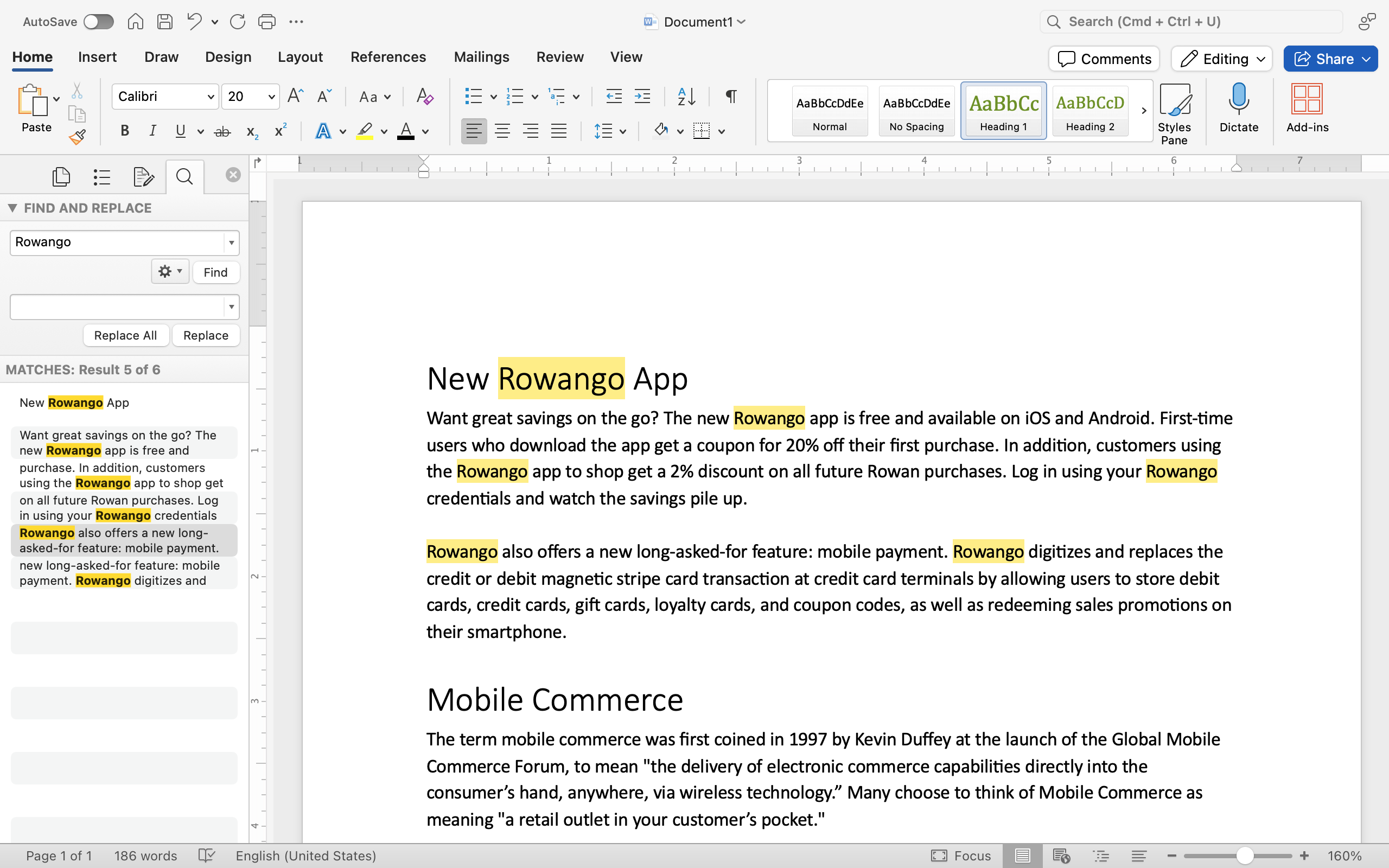Apply the Normal style

pyautogui.click(x=830, y=111)
